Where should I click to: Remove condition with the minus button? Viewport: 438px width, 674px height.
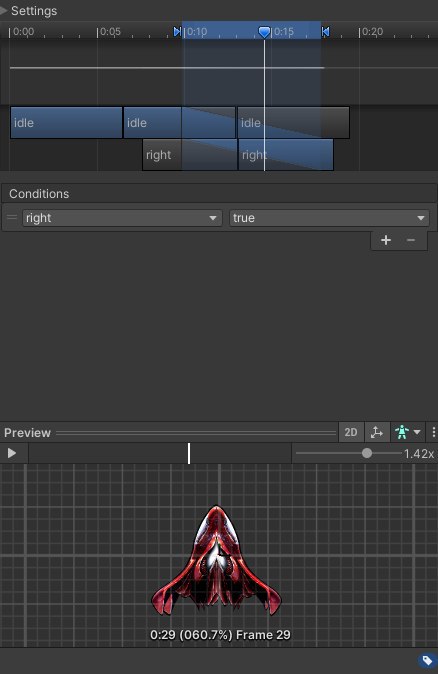(x=411, y=240)
